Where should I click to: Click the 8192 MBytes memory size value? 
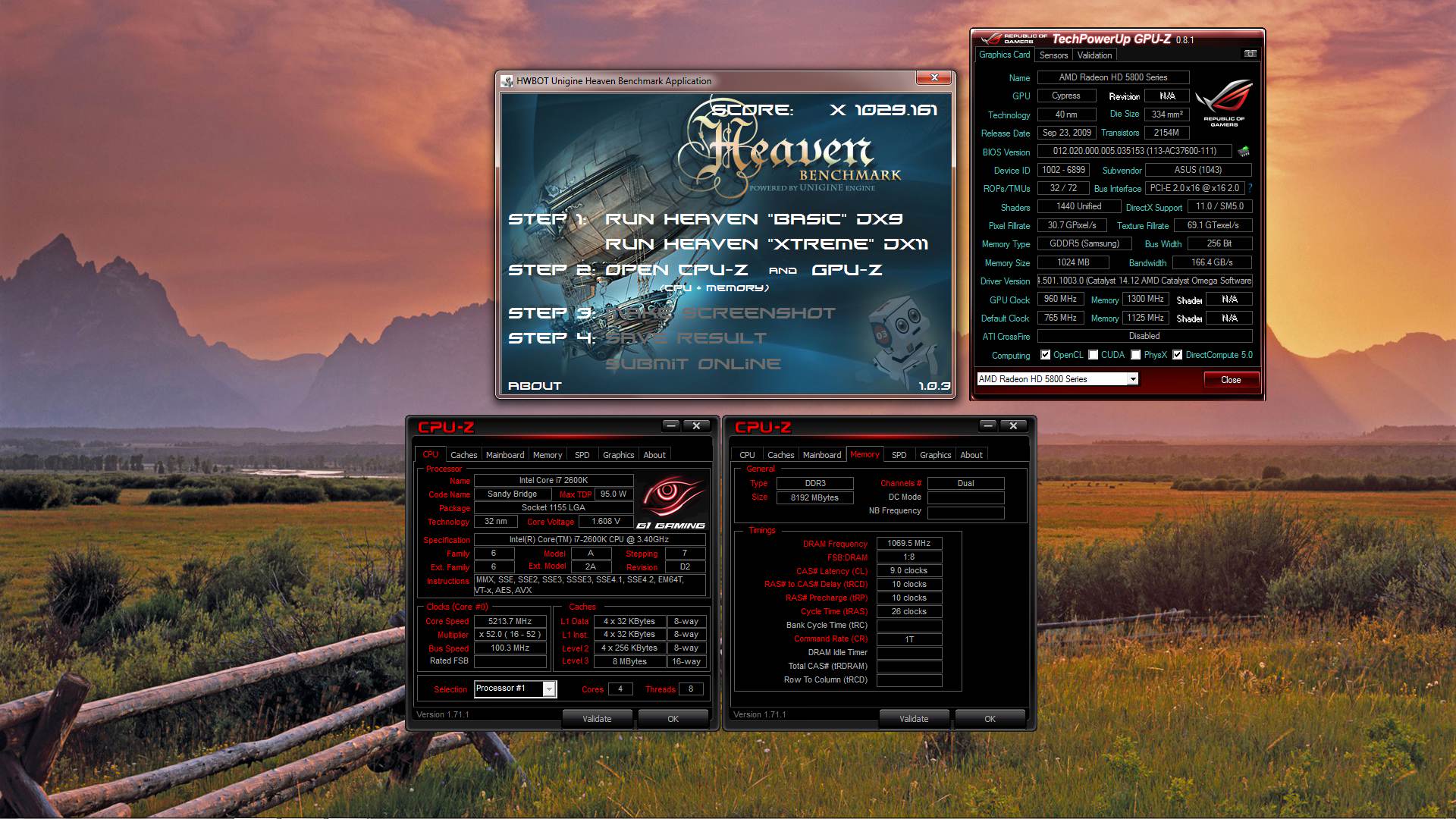point(814,497)
